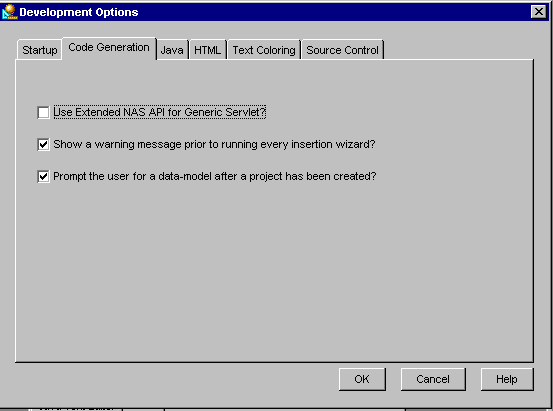The width and height of the screenshot is (553, 411).
Task: Enable the Use Extended NAS API checkbox
Action: [x=43, y=113]
